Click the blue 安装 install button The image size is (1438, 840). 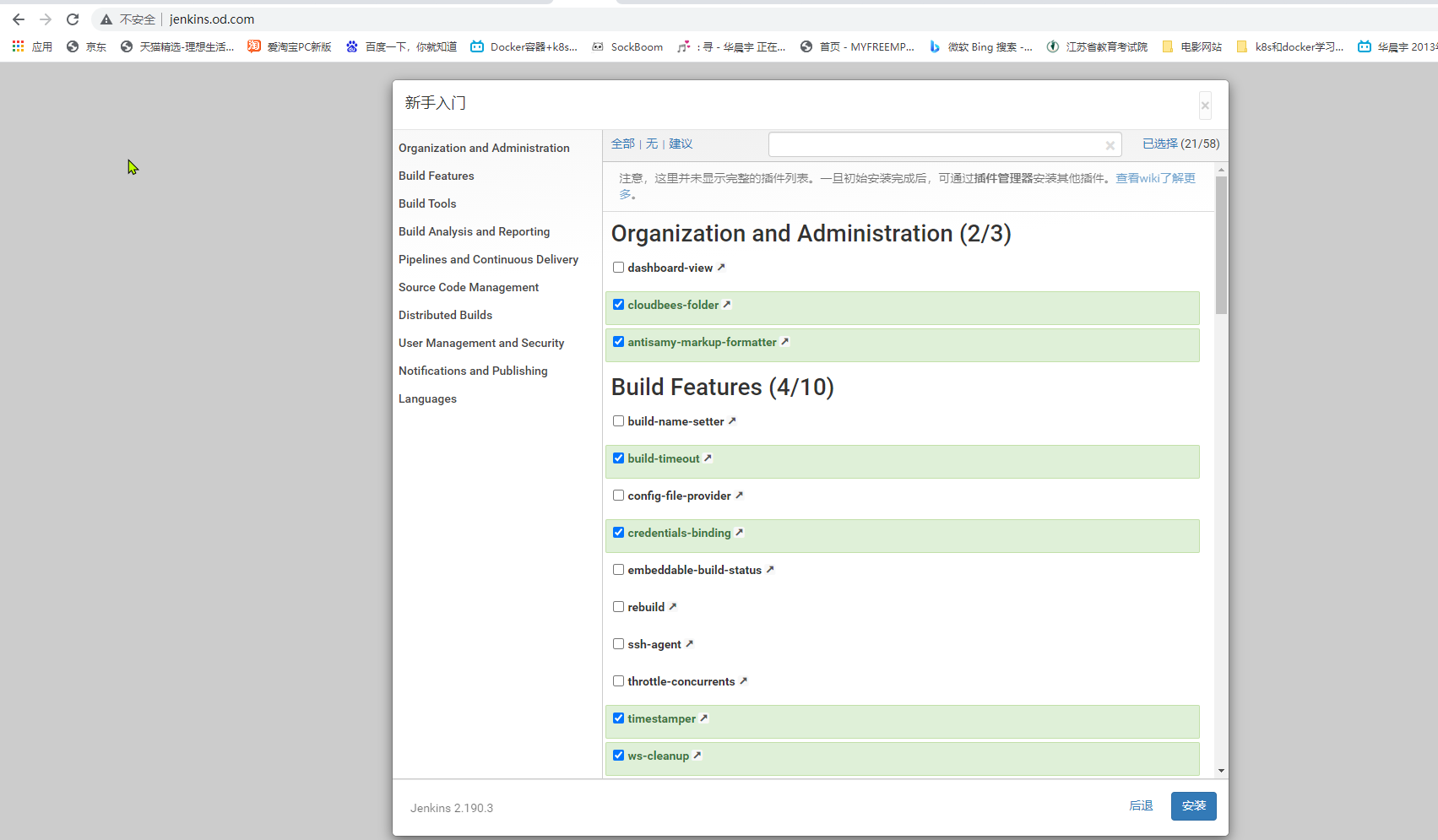pos(1194,806)
